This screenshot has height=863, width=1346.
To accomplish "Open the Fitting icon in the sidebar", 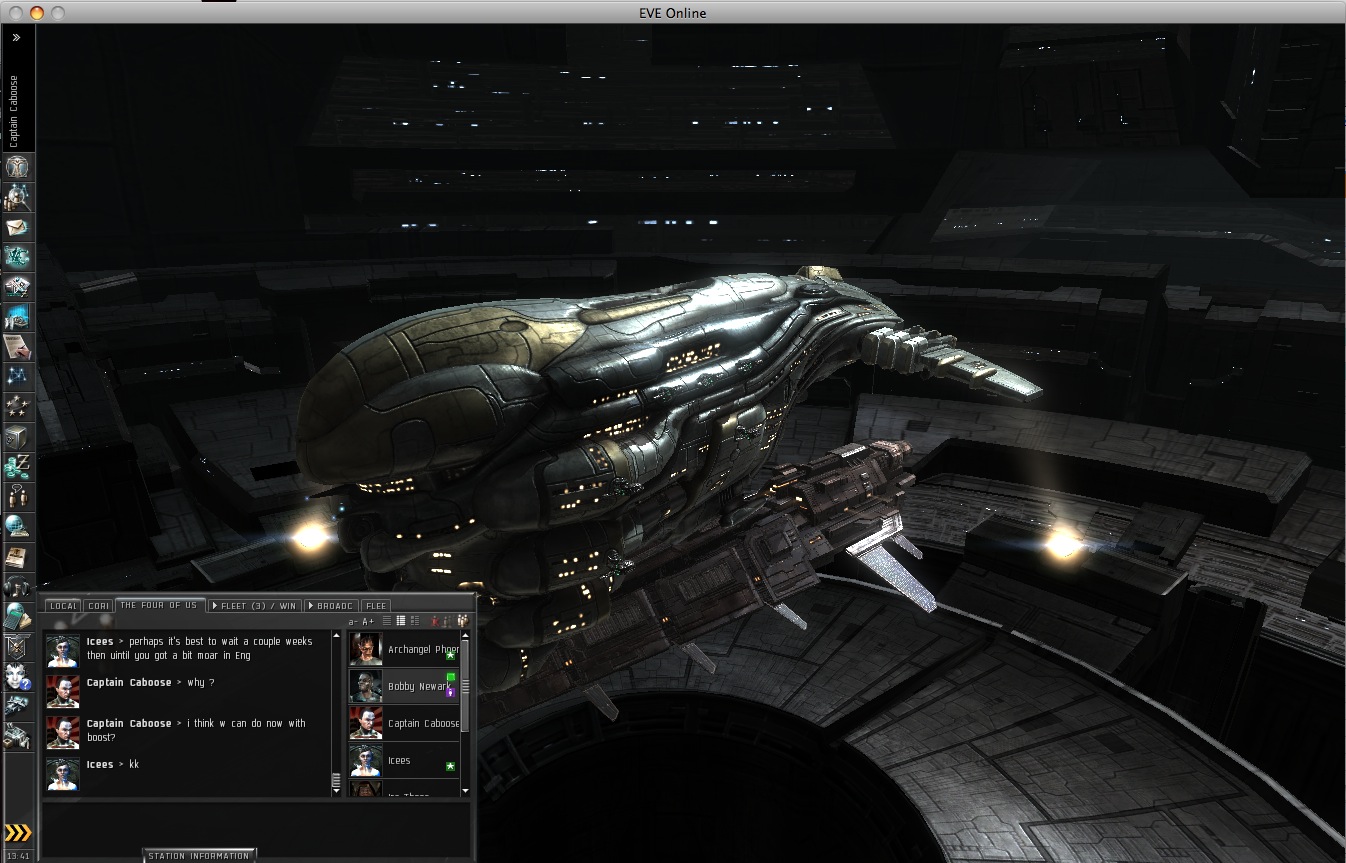I will click(18, 286).
